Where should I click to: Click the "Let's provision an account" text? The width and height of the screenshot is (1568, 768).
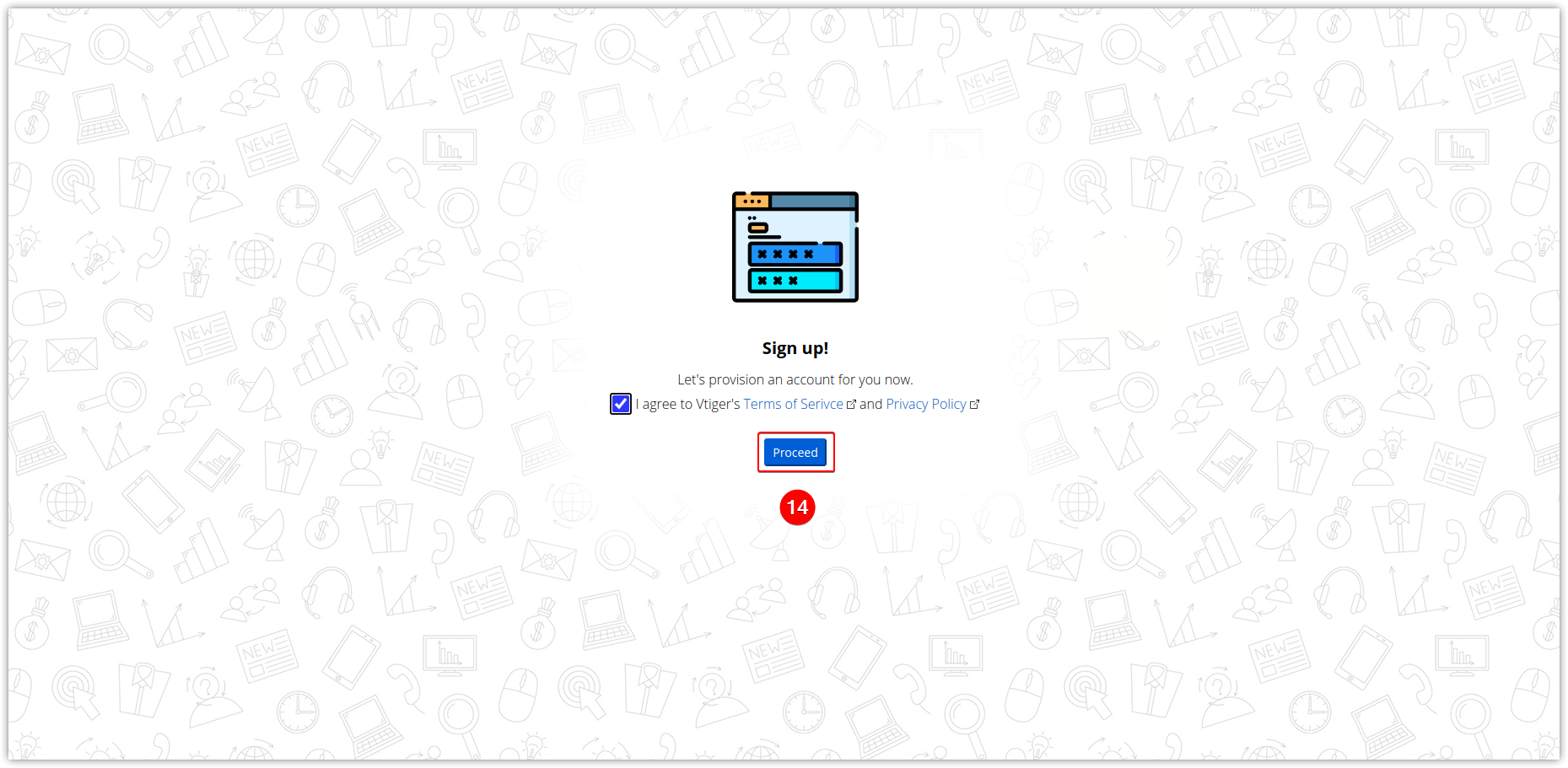[x=795, y=379]
